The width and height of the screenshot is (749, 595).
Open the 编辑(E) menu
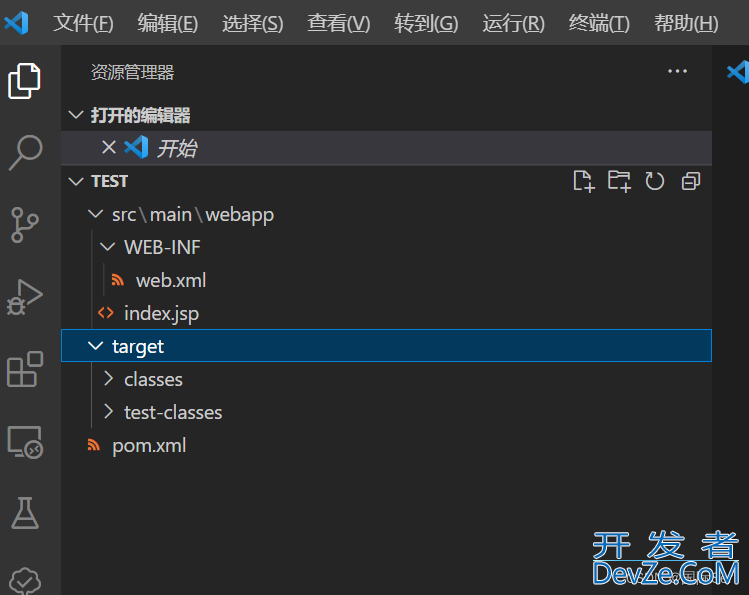click(x=168, y=23)
